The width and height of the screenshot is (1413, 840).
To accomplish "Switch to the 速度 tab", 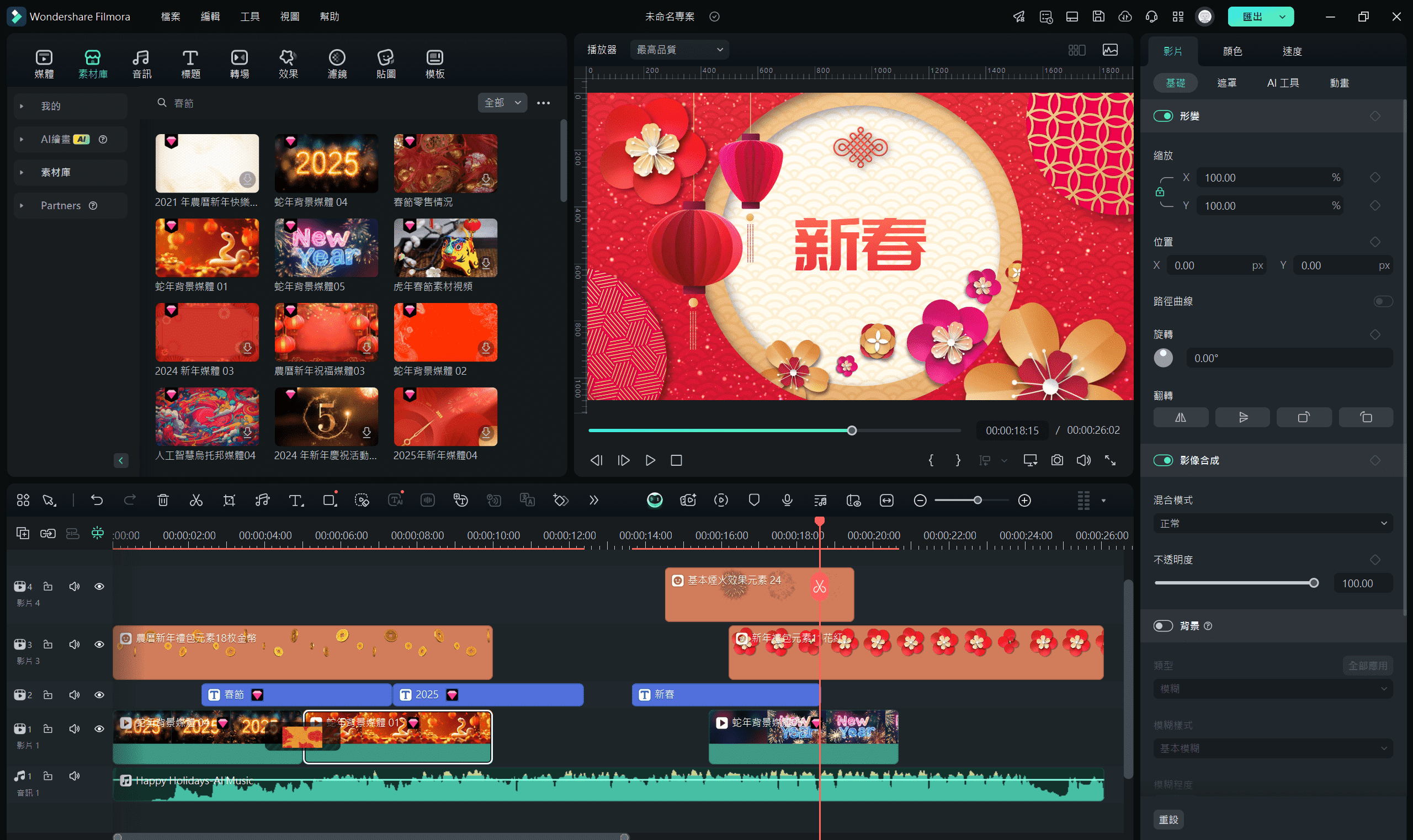I will (1292, 51).
